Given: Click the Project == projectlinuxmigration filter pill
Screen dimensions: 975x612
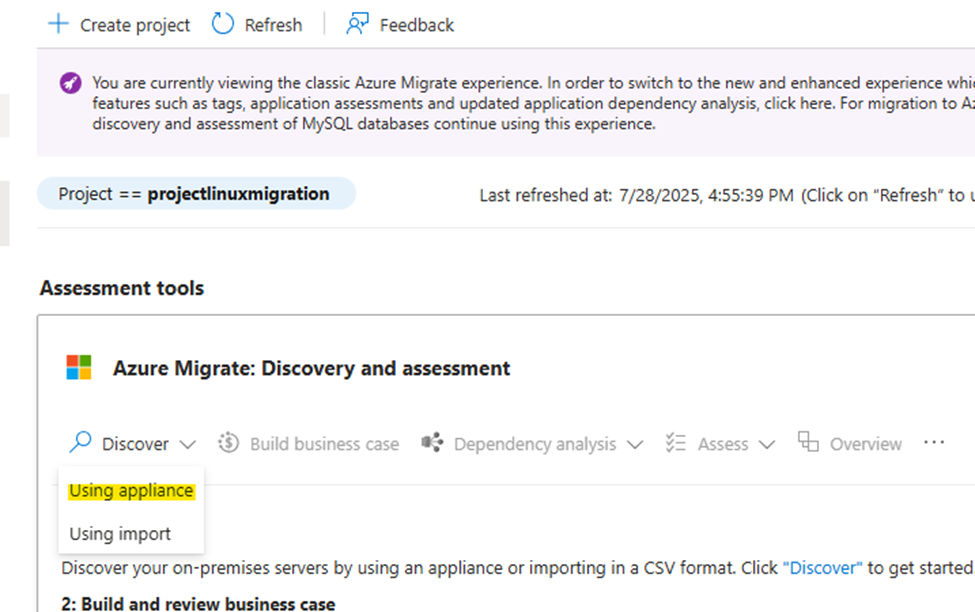Looking at the screenshot, I should point(196,193).
